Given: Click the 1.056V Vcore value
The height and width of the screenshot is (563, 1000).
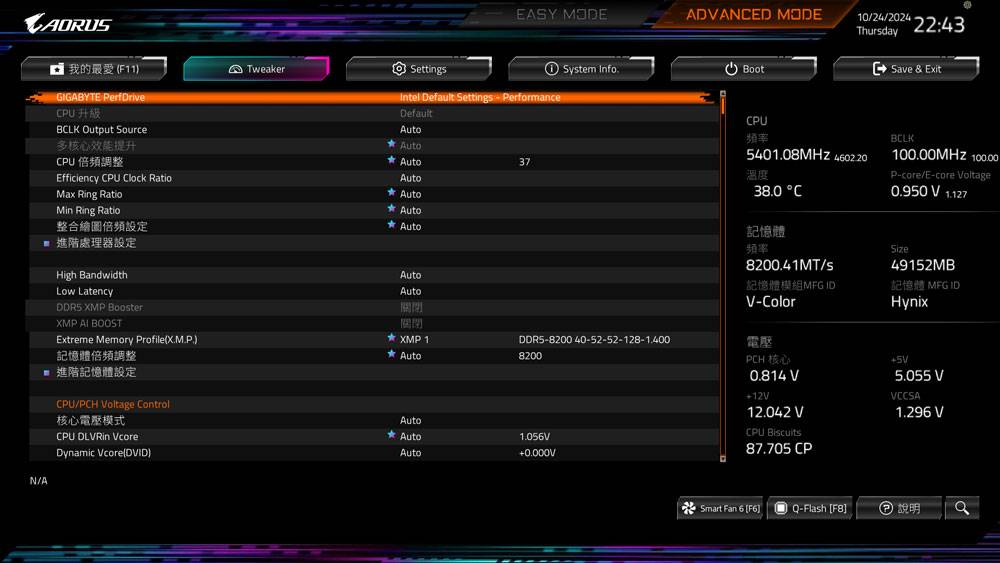Looking at the screenshot, I should click(534, 437).
